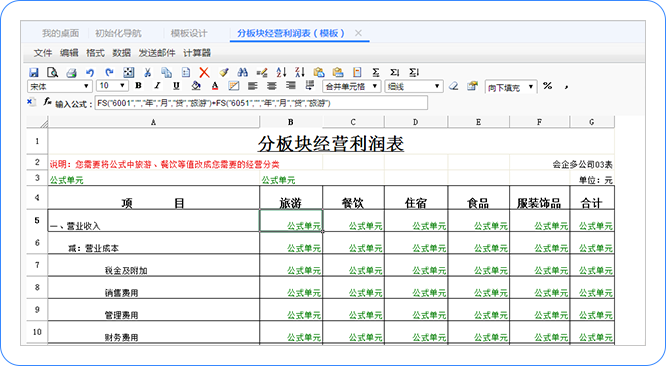This screenshot has height=366, width=666.
Task: Open the 格式 menu
Action: point(95,53)
